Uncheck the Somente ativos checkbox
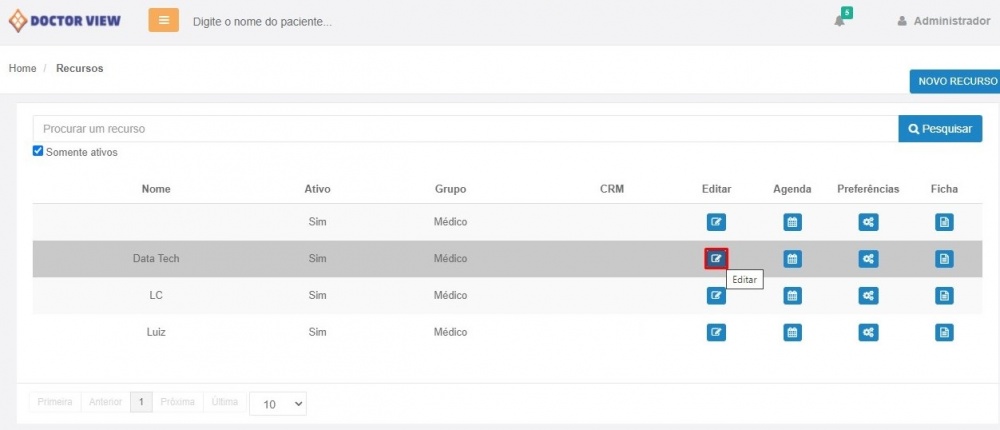The width and height of the screenshot is (1000, 430). tap(38, 152)
